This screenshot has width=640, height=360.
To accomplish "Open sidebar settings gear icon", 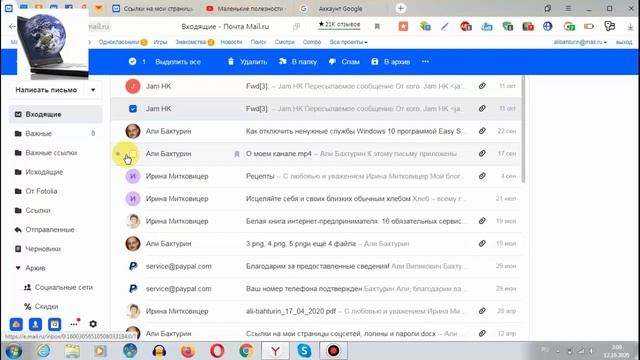I will point(93,324).
